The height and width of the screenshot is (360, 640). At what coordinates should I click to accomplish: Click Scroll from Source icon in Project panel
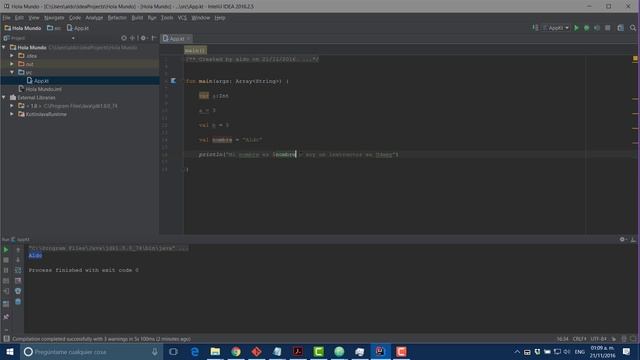click(x=124, y=38)
